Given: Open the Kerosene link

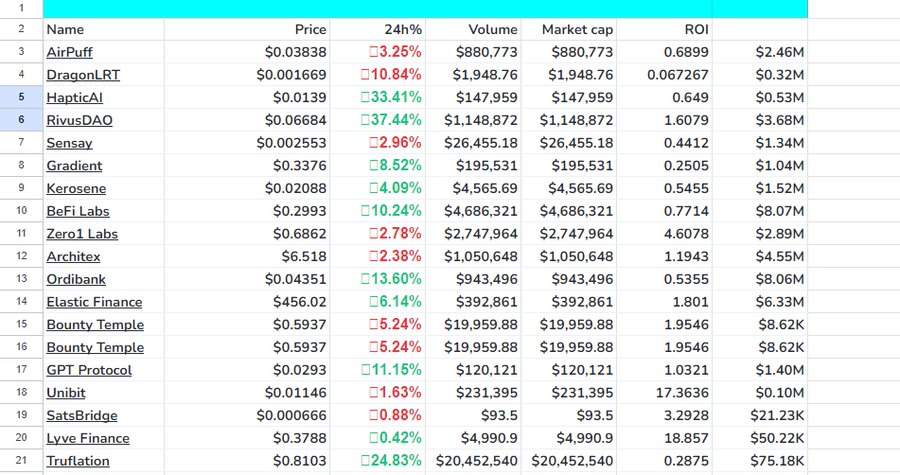Looking at the screenshot, I should tap(76, 189).
